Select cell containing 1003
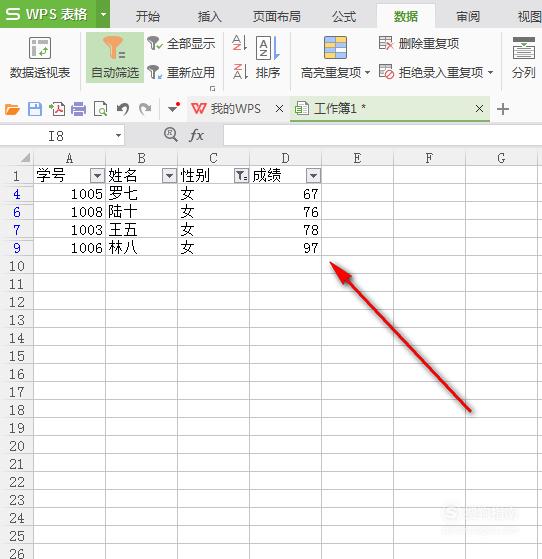The image size is (542, 559). pos(70,230)
